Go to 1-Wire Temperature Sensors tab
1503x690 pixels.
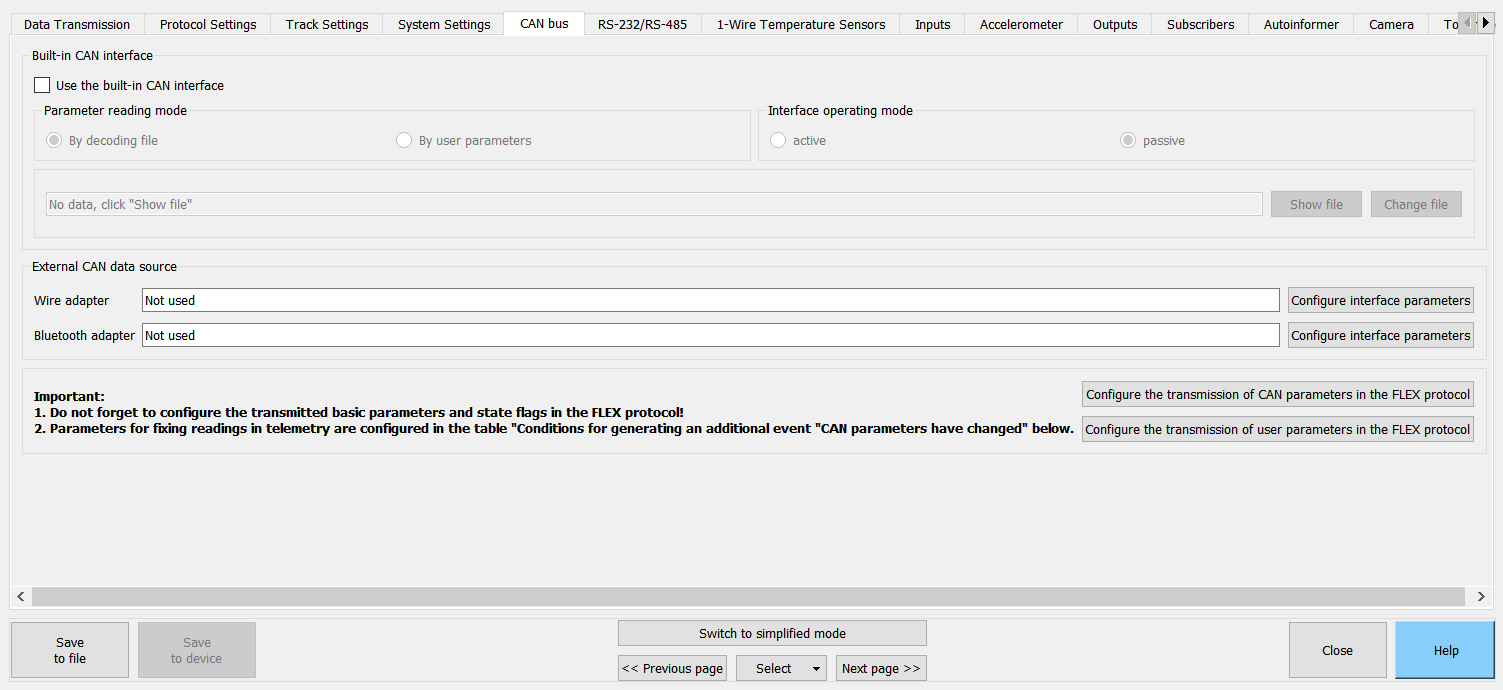point(800,24)
